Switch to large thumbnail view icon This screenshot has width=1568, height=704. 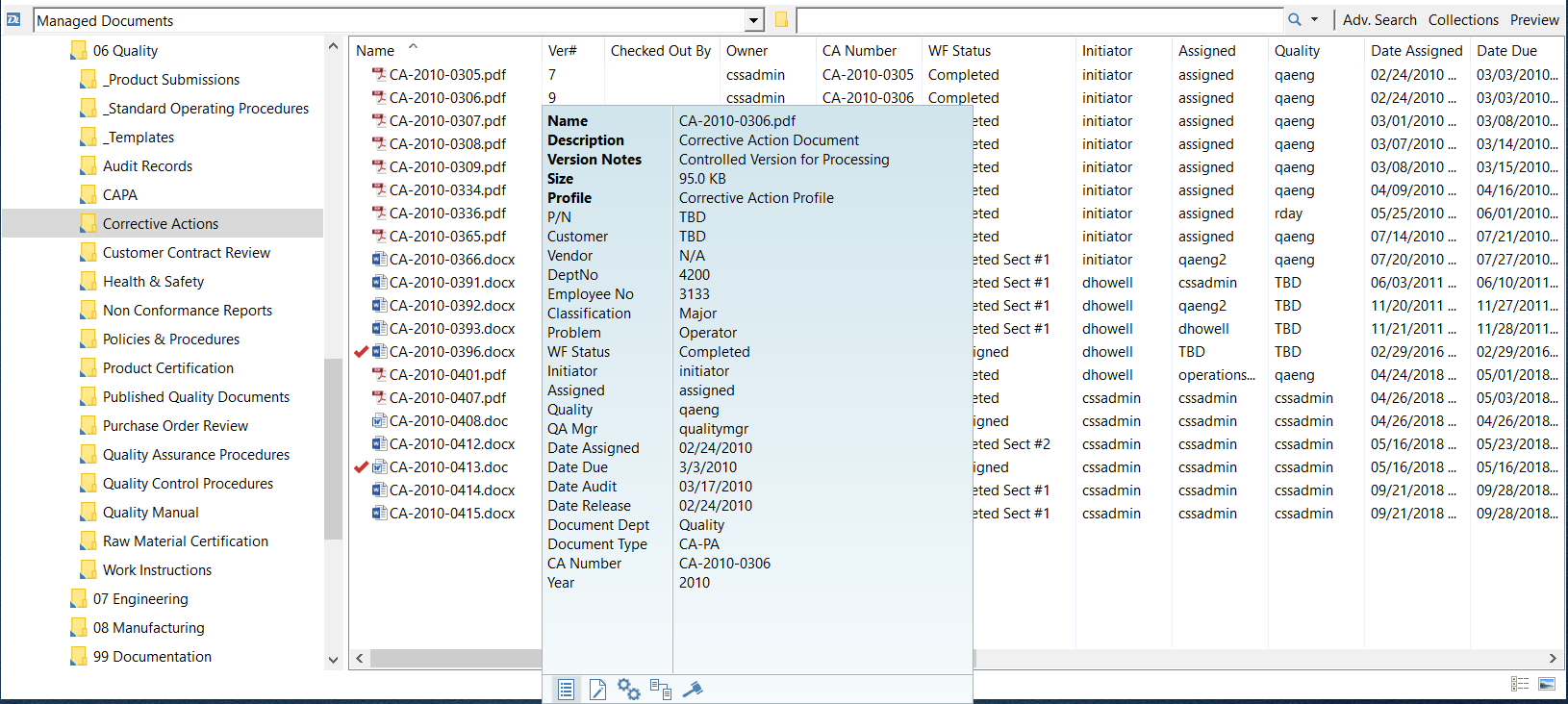click(1547, 684)
